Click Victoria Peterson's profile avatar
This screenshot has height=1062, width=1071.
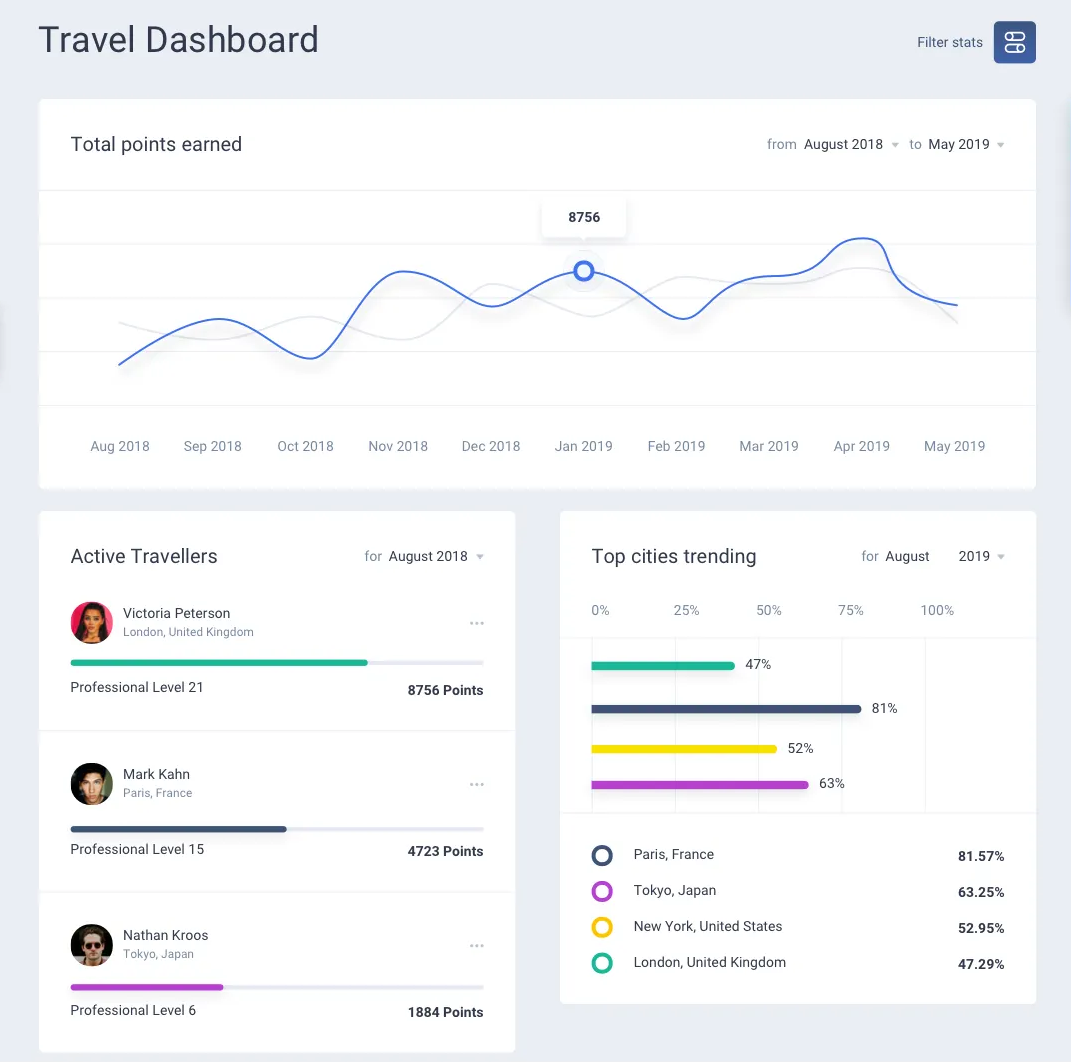92,623
